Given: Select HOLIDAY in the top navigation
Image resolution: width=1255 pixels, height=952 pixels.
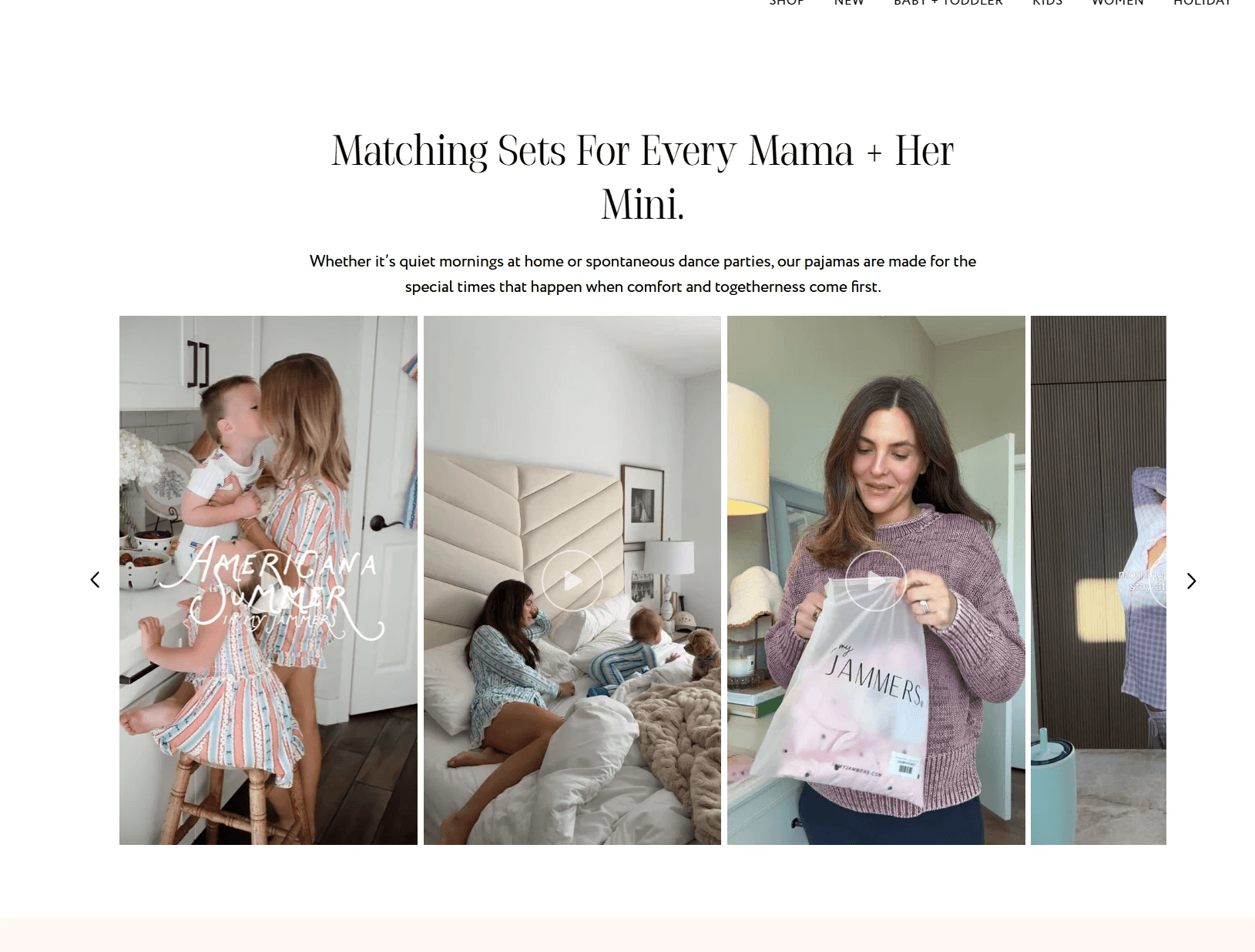Looking at the screenshot, I should (1202, 2).
